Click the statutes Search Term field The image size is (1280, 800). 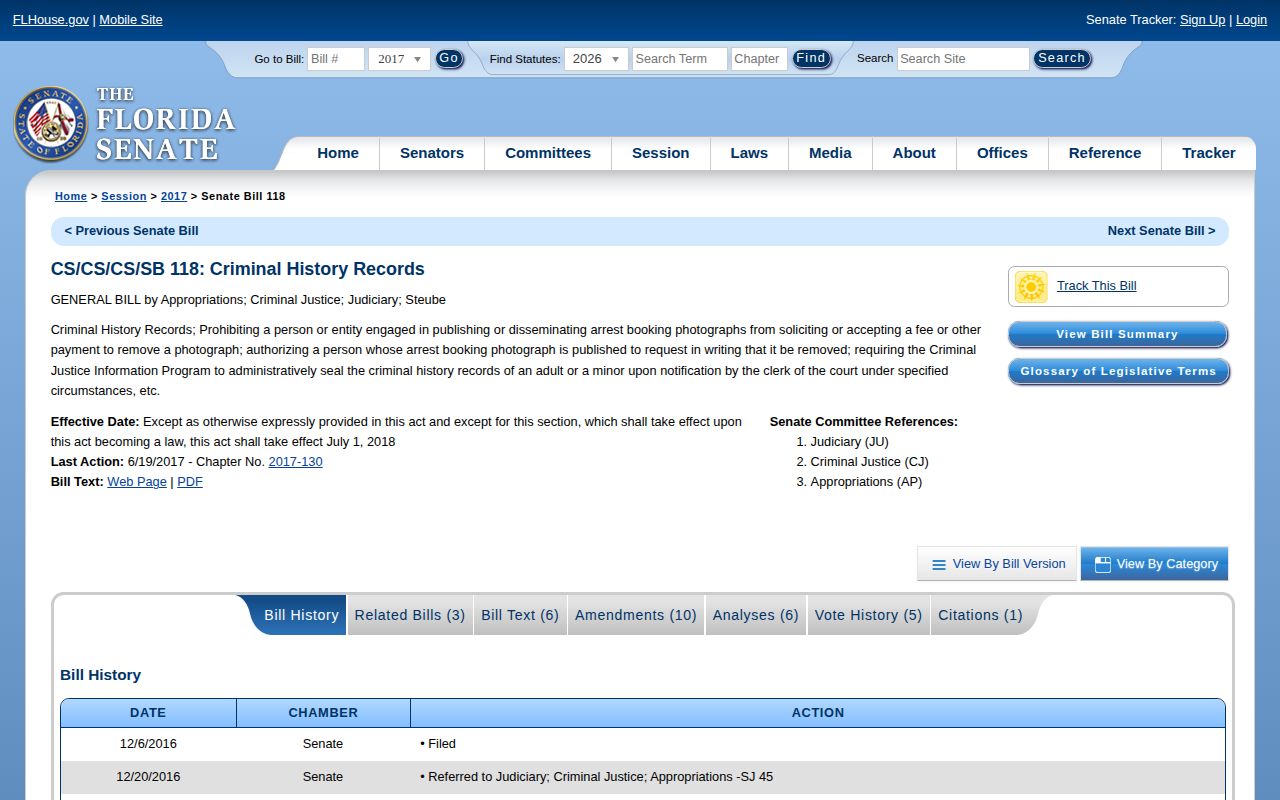tap(680, 59)
